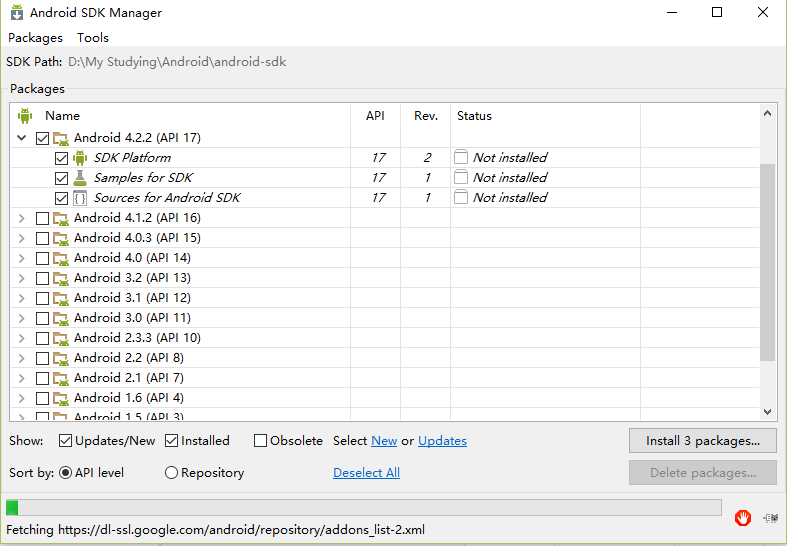The image size is (787, 546).
Task: Uncheck the Samples for SDK checkbox
Action: click(x=61, y=178)
